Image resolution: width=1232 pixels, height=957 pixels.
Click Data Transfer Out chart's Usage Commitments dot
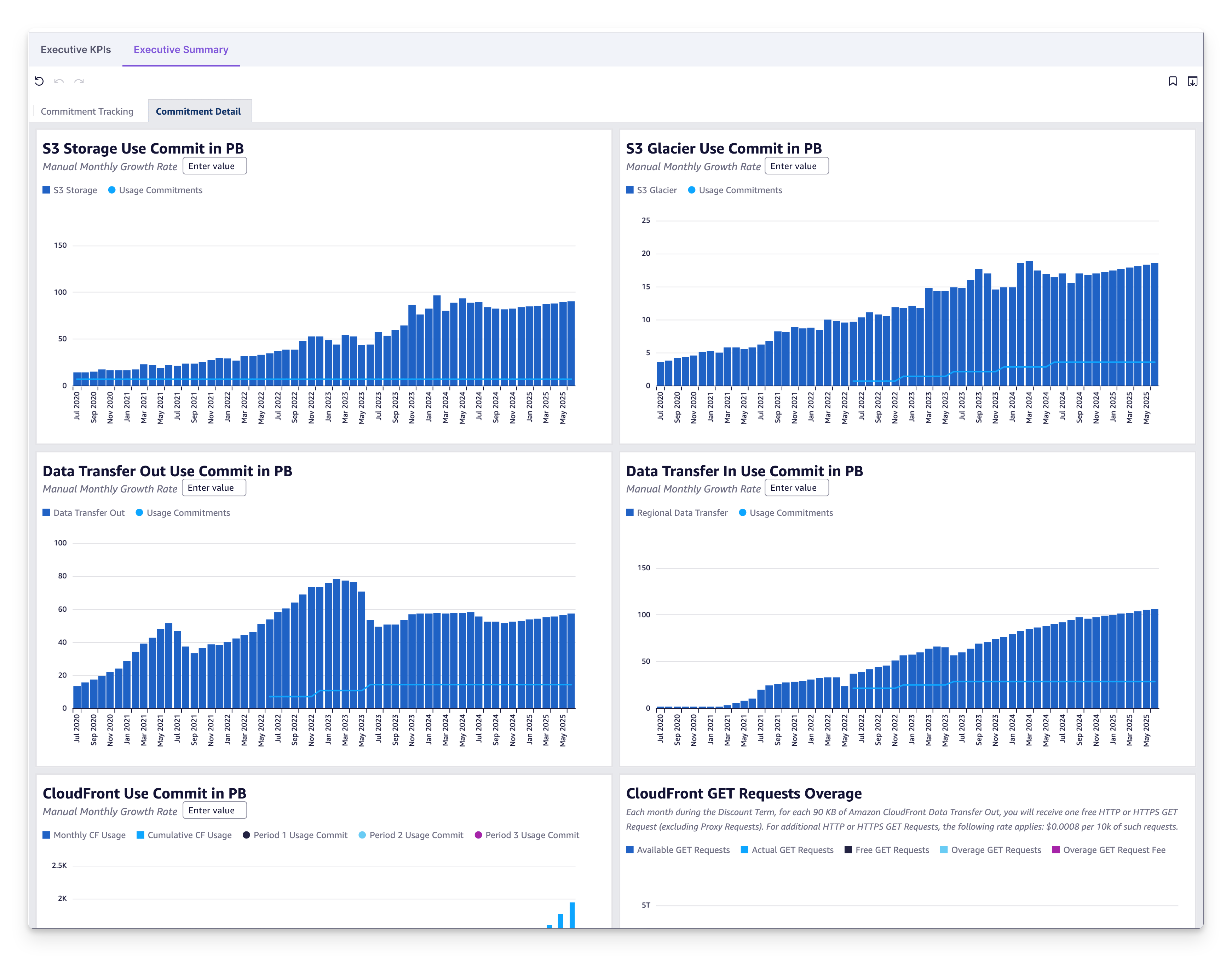tap(139, 513)
